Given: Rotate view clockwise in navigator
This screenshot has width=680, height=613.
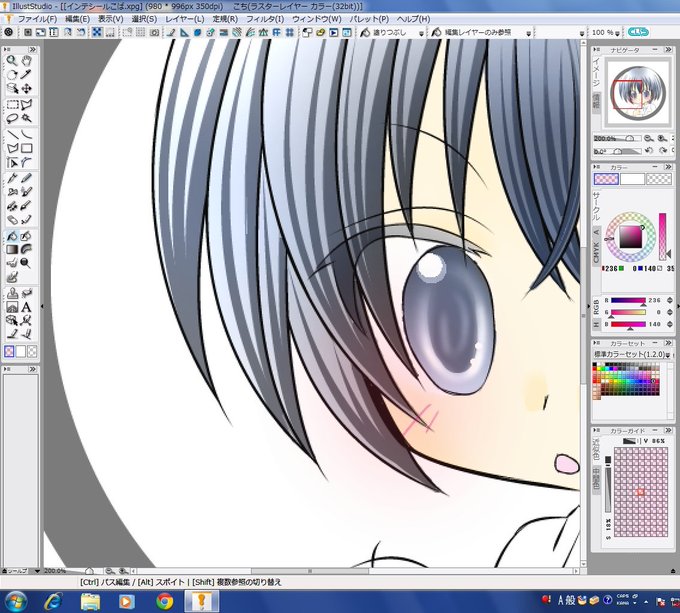Looking at the screenshot, I should pyautogui.click(x=663, y=151).
